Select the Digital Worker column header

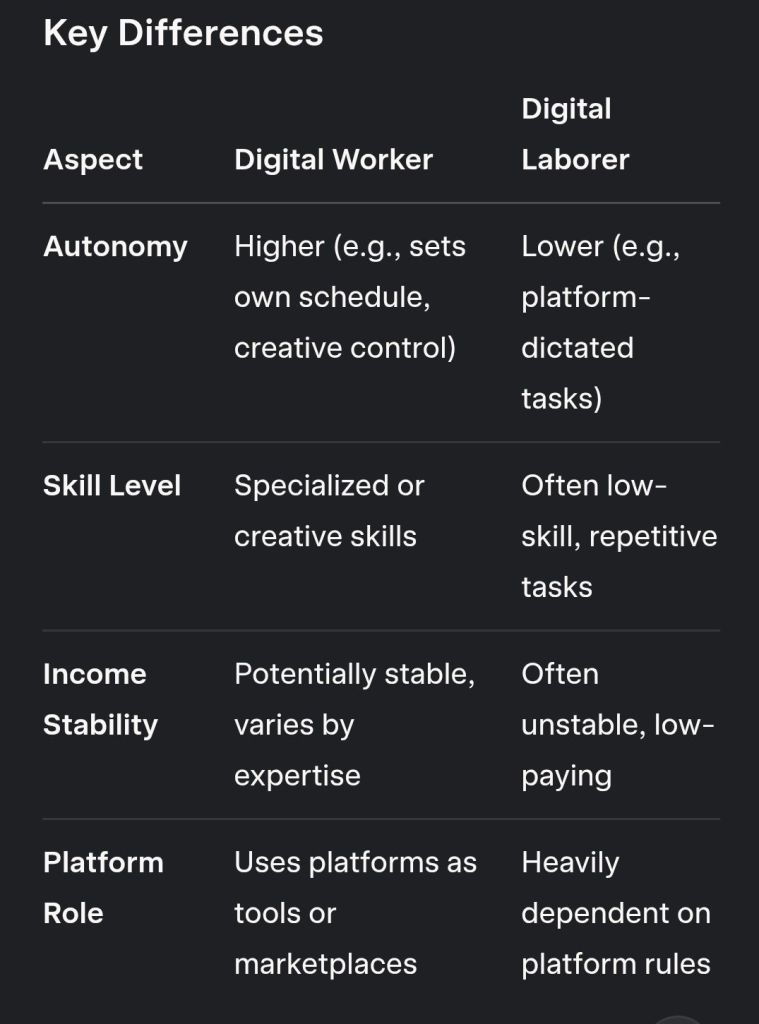pos(333,160)
